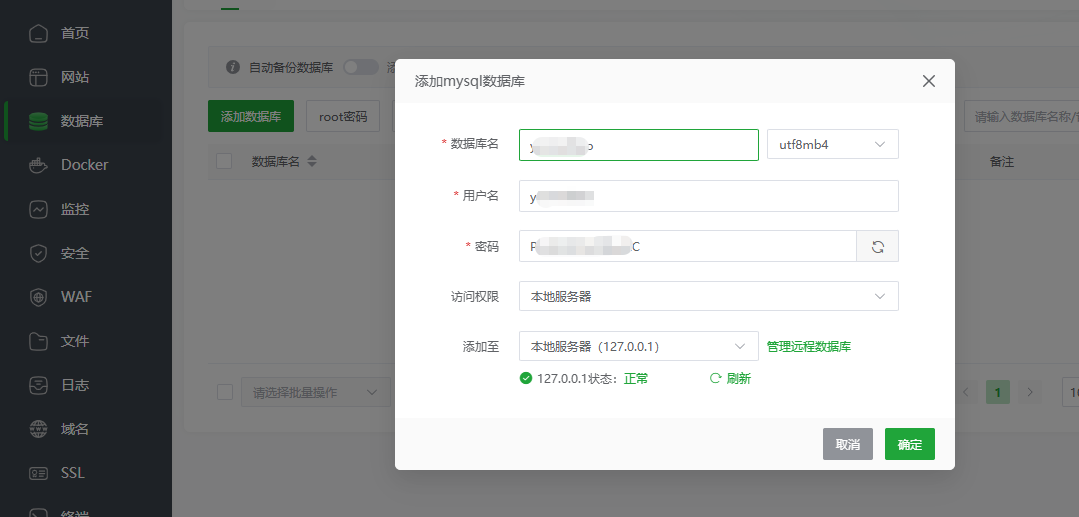Click the Domain (域名) globe sidebar icon
This screenshot has height=517, width=1079.
[39, 430]
